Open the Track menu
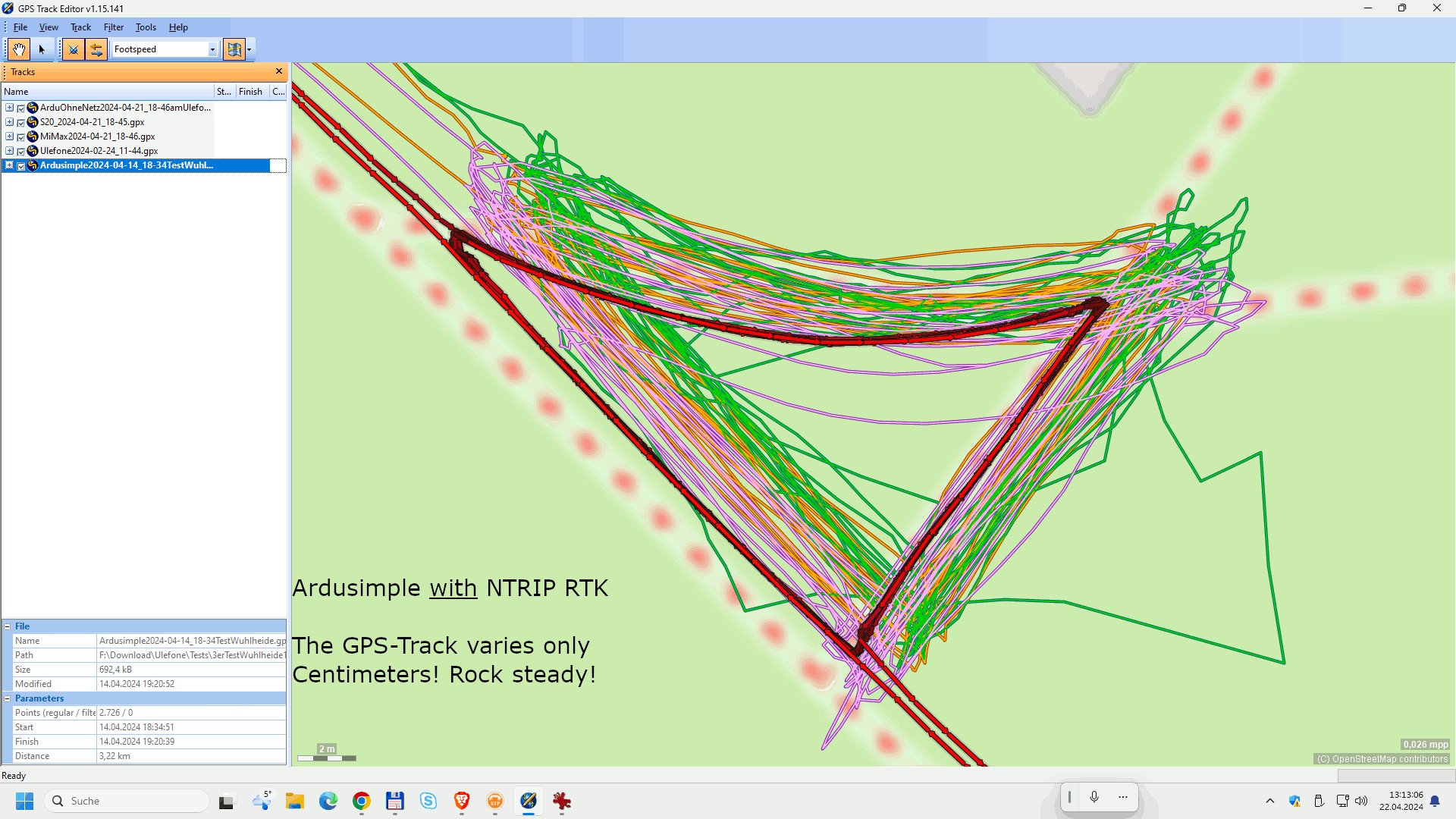 point(80,27)
